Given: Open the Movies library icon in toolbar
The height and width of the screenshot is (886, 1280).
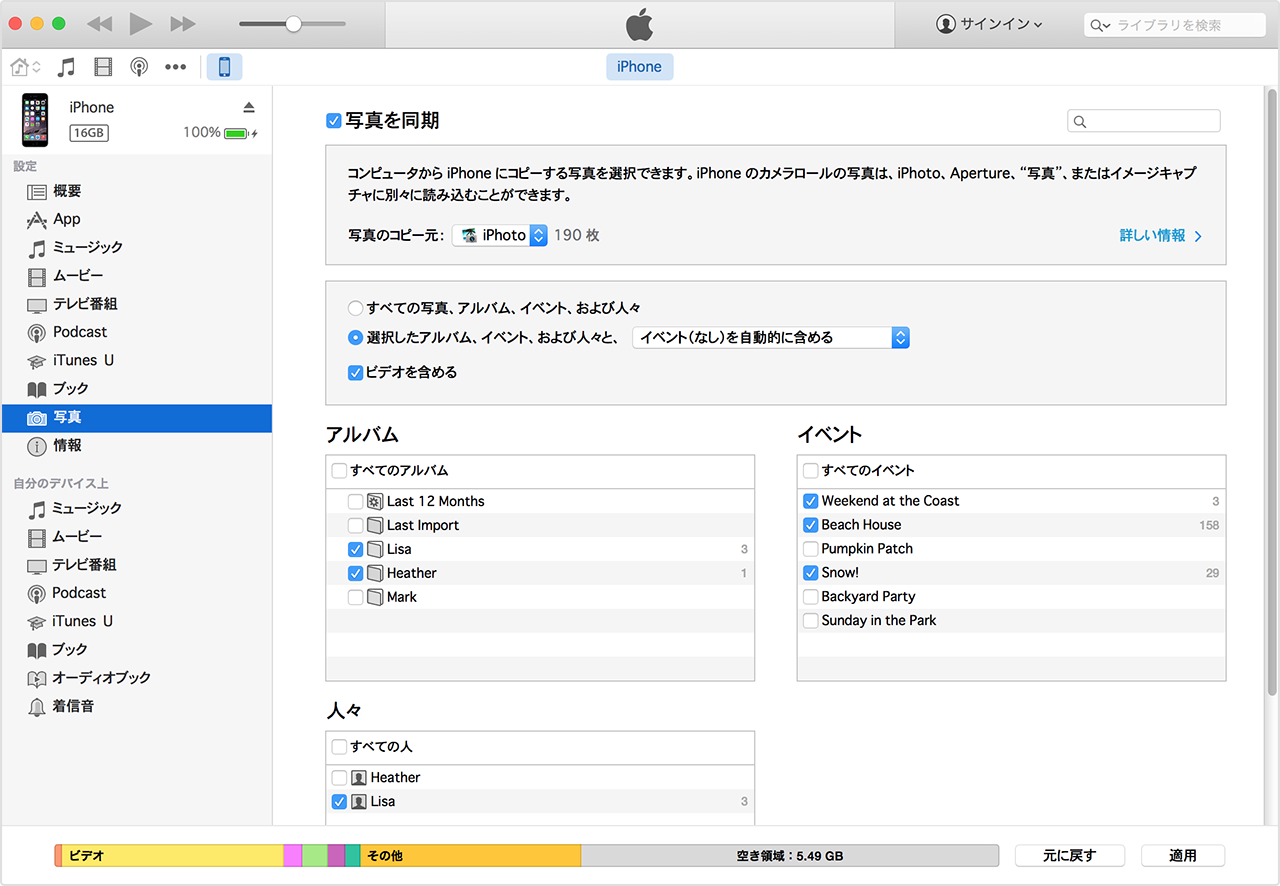Looking at the screenshot, I should (103, 67).
